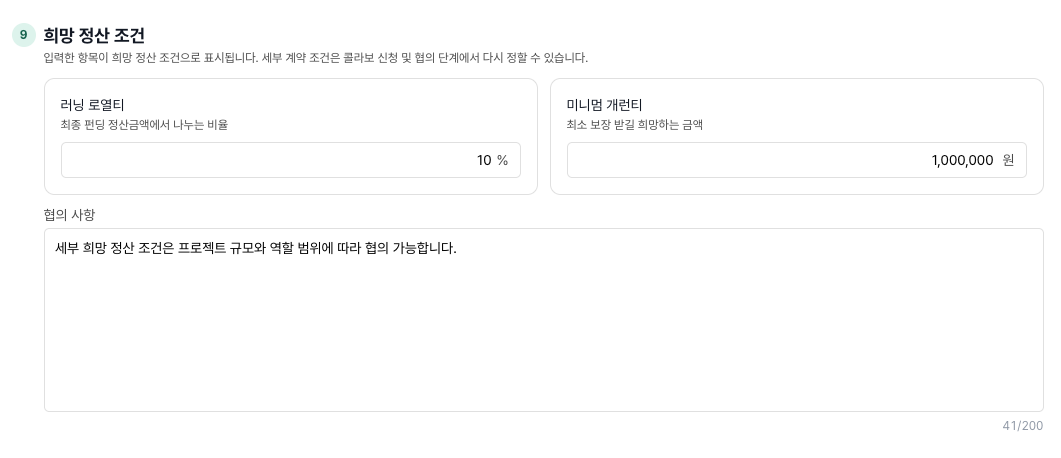The height and width of the screenshot is (458, 1061).
Task: Click the 미니멈 개런티 label
Action: (x=604, y=105)
